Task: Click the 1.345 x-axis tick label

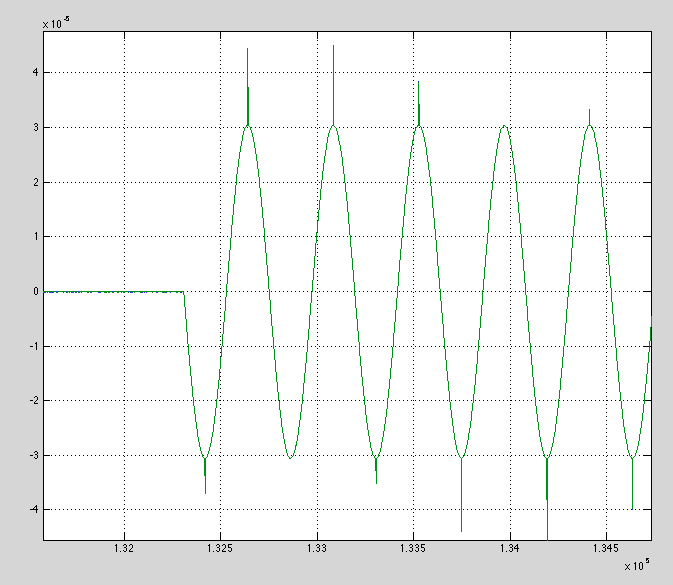Action: pyautogui.click(x=606, y=549)
